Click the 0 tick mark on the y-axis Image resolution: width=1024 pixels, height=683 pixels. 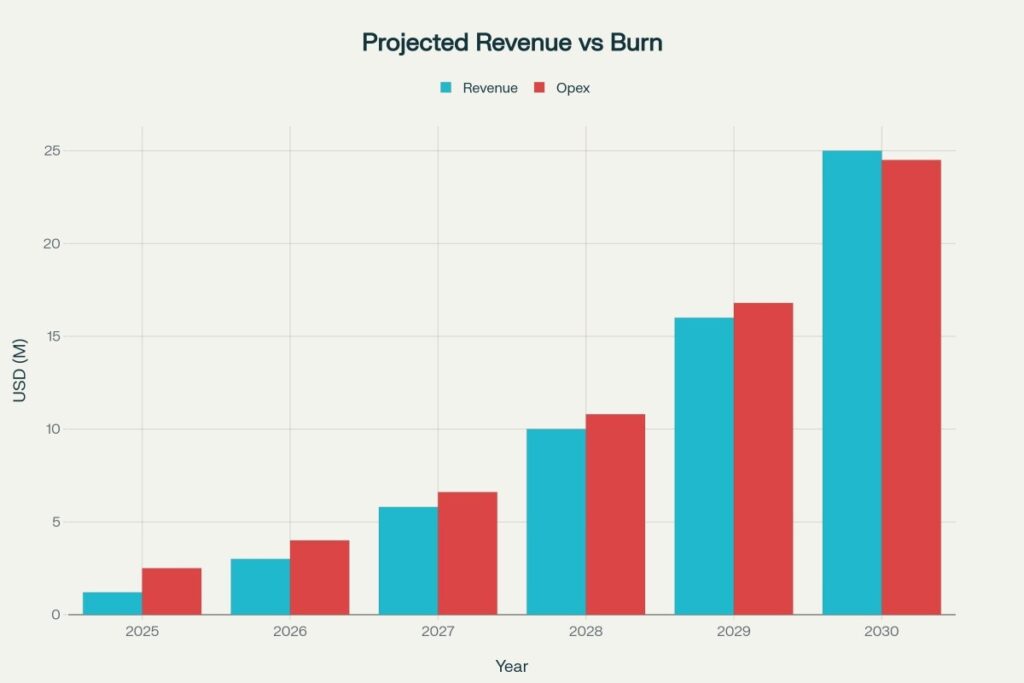pos(58,612)
